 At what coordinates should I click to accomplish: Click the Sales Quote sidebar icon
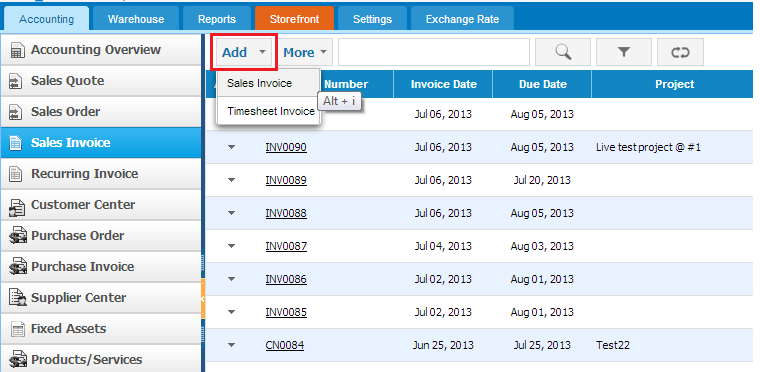click(16, 81)
